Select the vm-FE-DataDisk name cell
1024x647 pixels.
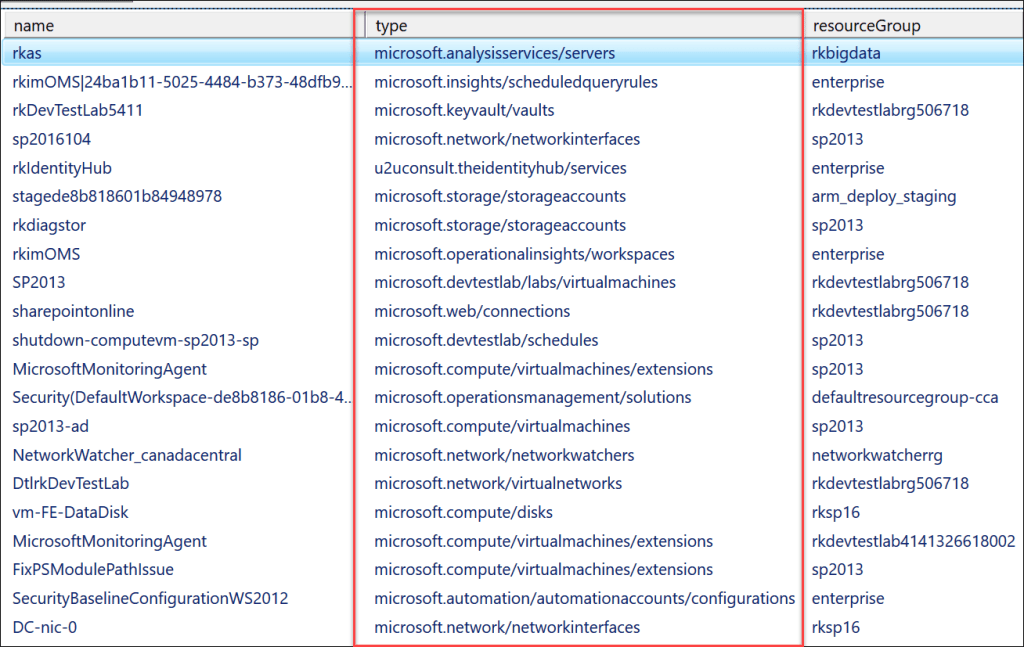pos(70,512)
